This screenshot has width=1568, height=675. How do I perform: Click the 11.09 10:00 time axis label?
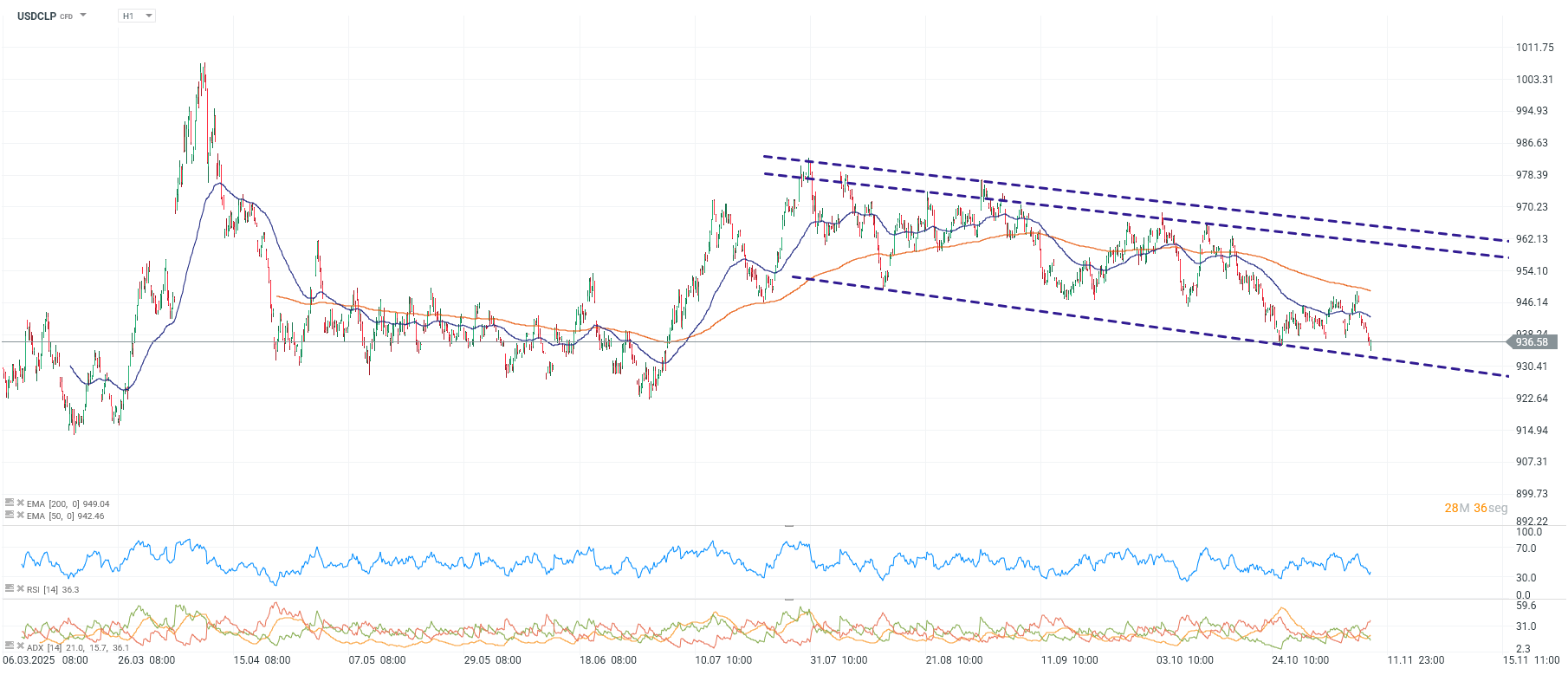pyautogui.click(x=1069, y=660)
